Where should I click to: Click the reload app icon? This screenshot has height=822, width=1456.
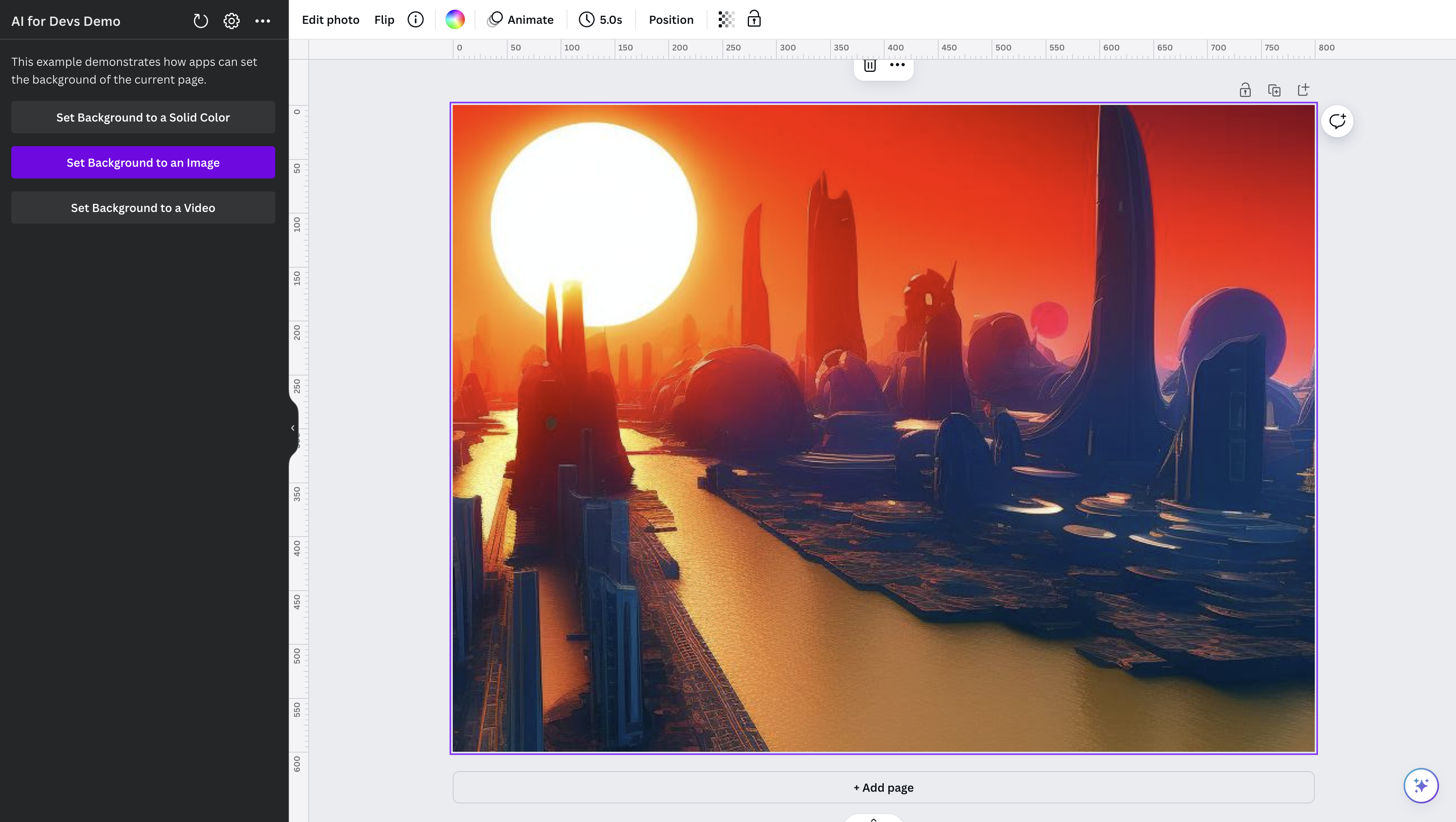tap(201, 21)
